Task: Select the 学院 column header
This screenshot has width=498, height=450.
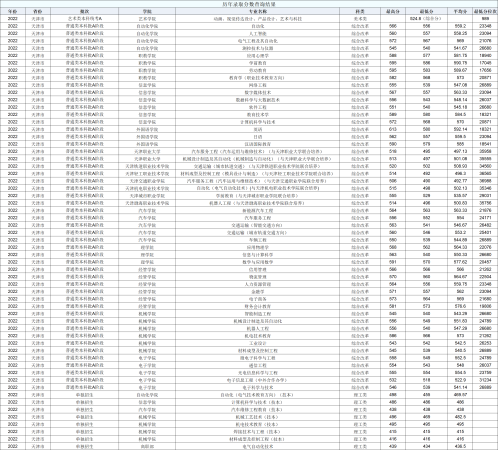Action: [147, 11]
